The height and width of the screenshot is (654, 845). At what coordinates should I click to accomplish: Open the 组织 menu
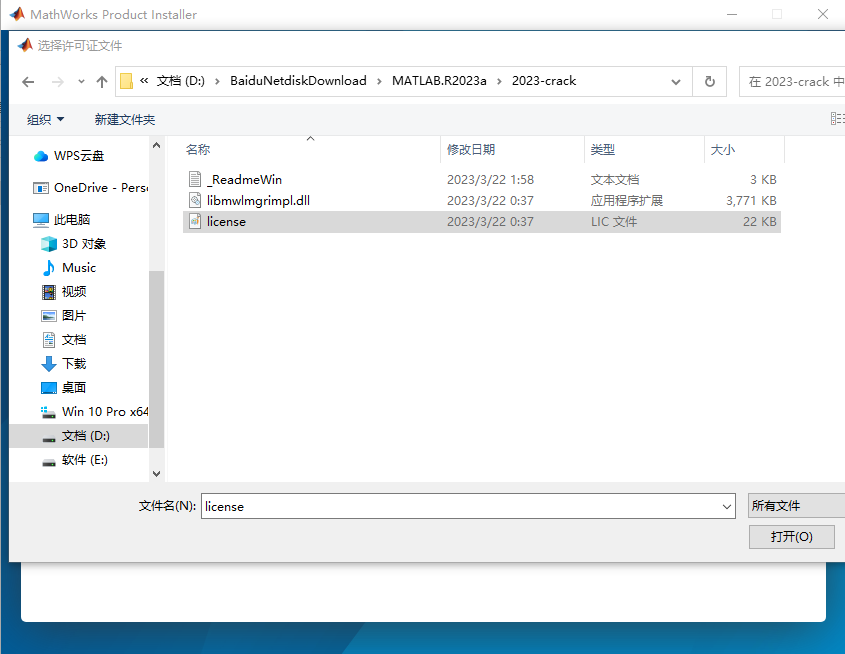coord(45,120)
